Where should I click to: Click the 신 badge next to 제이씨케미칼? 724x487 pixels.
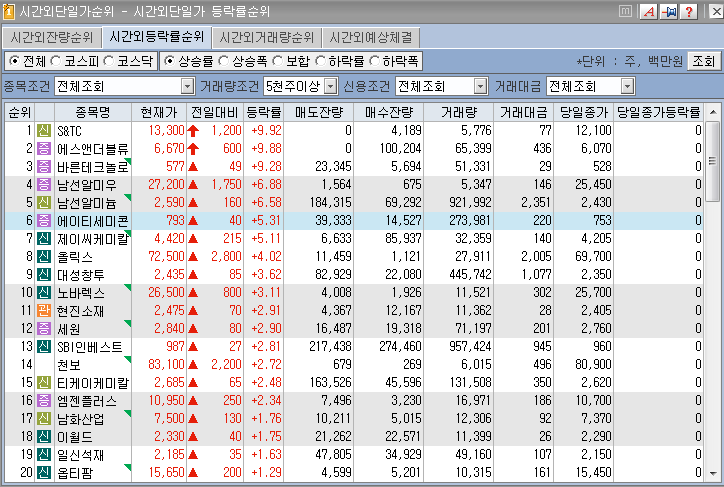coord(44,239)
